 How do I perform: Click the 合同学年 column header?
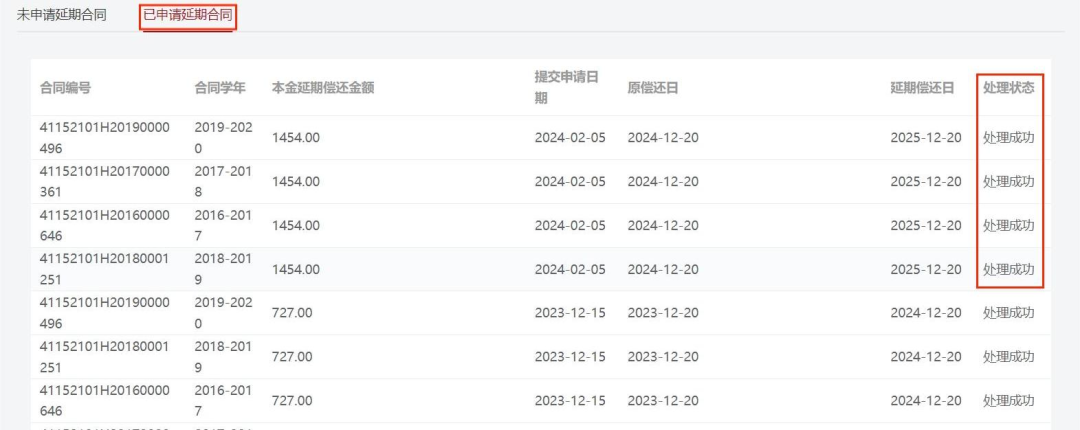[x=220, y=88]
